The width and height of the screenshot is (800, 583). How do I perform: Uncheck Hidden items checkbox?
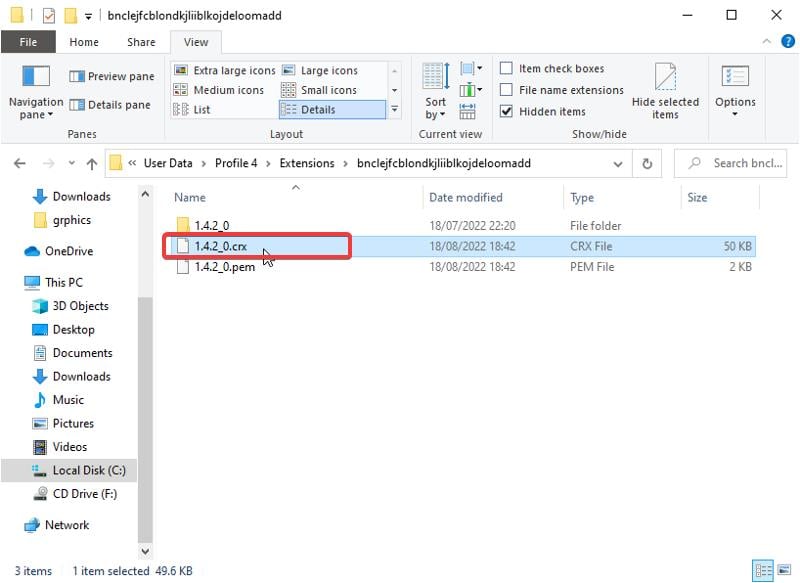point(506,111)
